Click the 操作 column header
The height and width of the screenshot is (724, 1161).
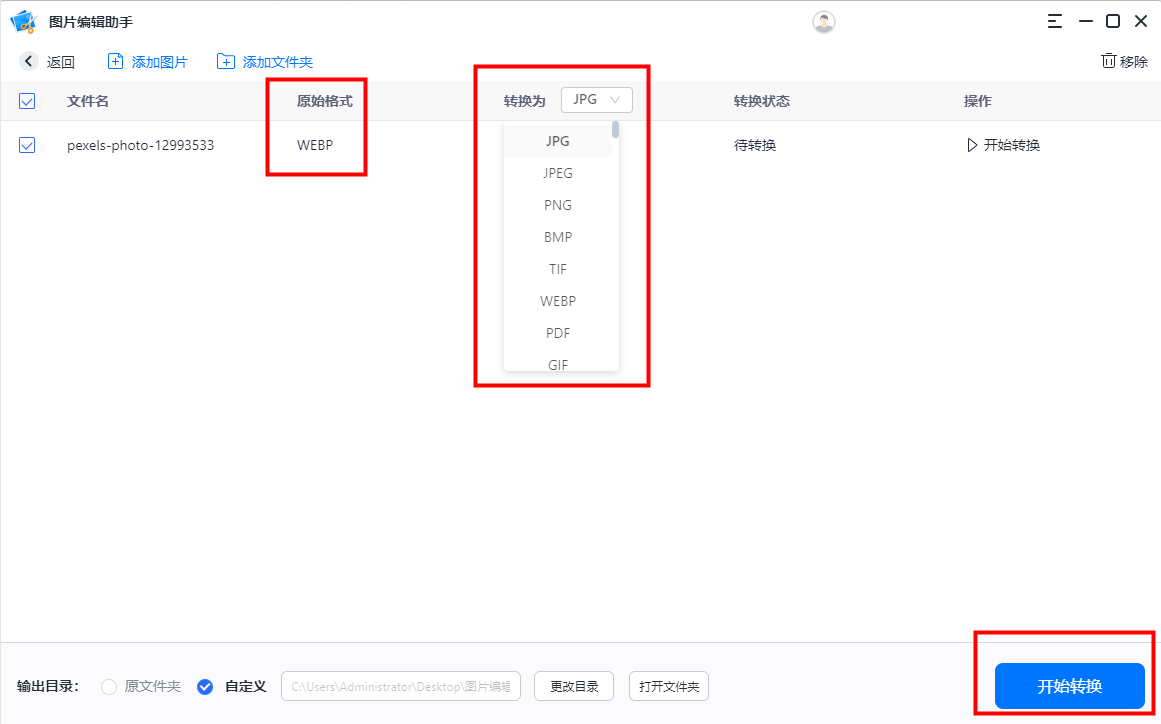pos(977,101)
